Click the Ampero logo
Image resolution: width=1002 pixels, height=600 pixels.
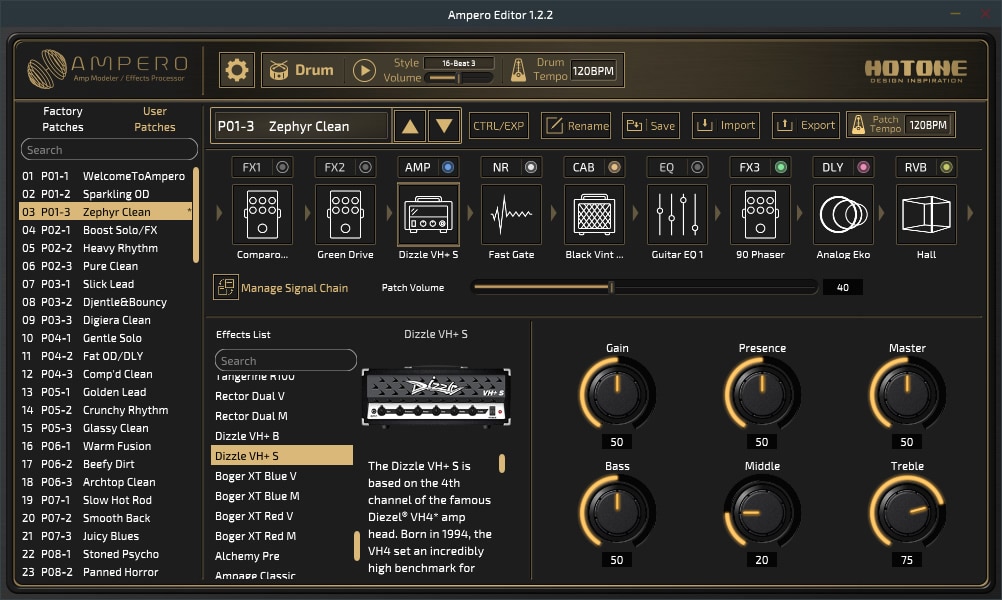point(107,68)
